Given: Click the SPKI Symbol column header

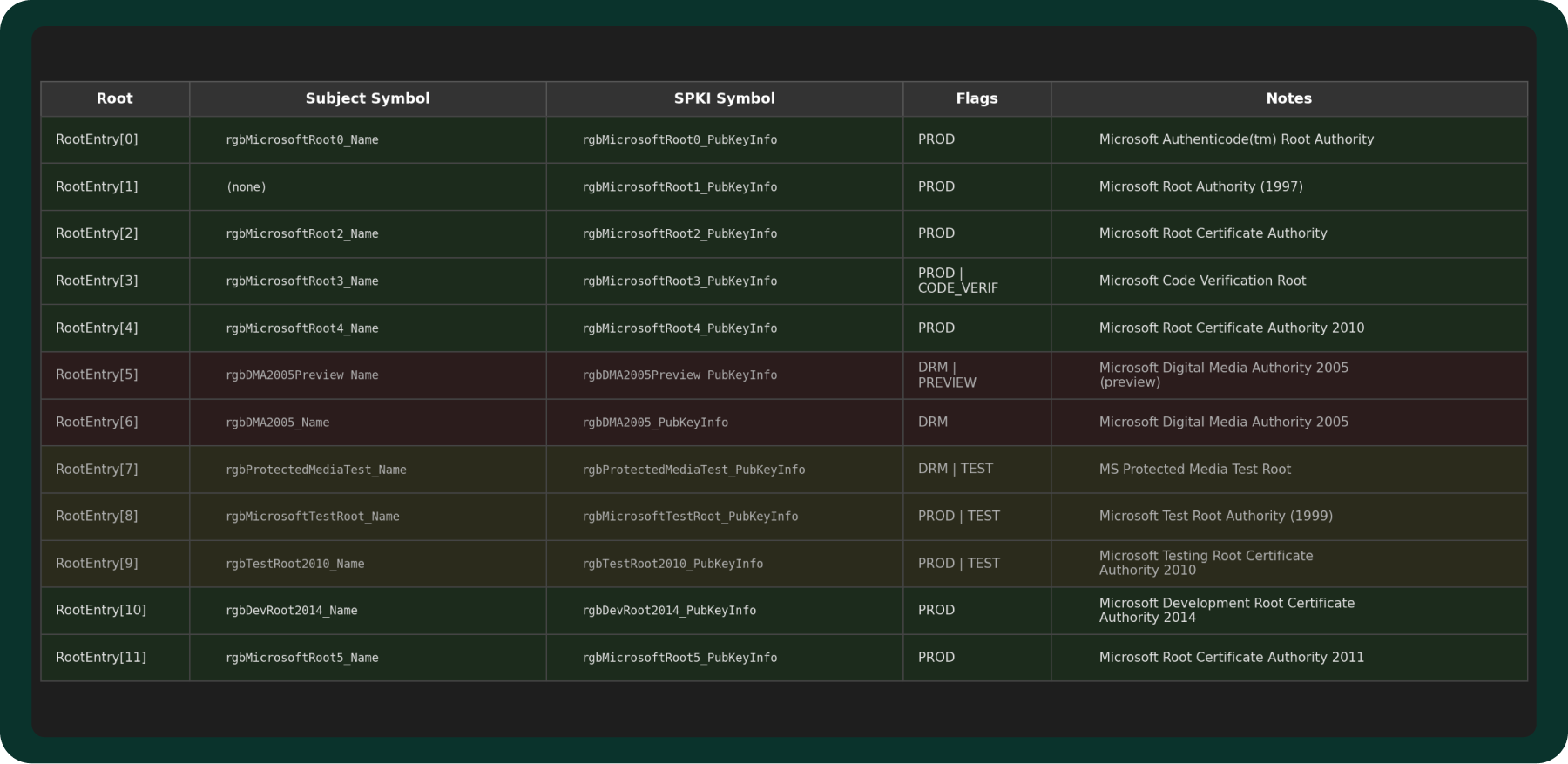Looking at the screenshot, I should (725, 98).
